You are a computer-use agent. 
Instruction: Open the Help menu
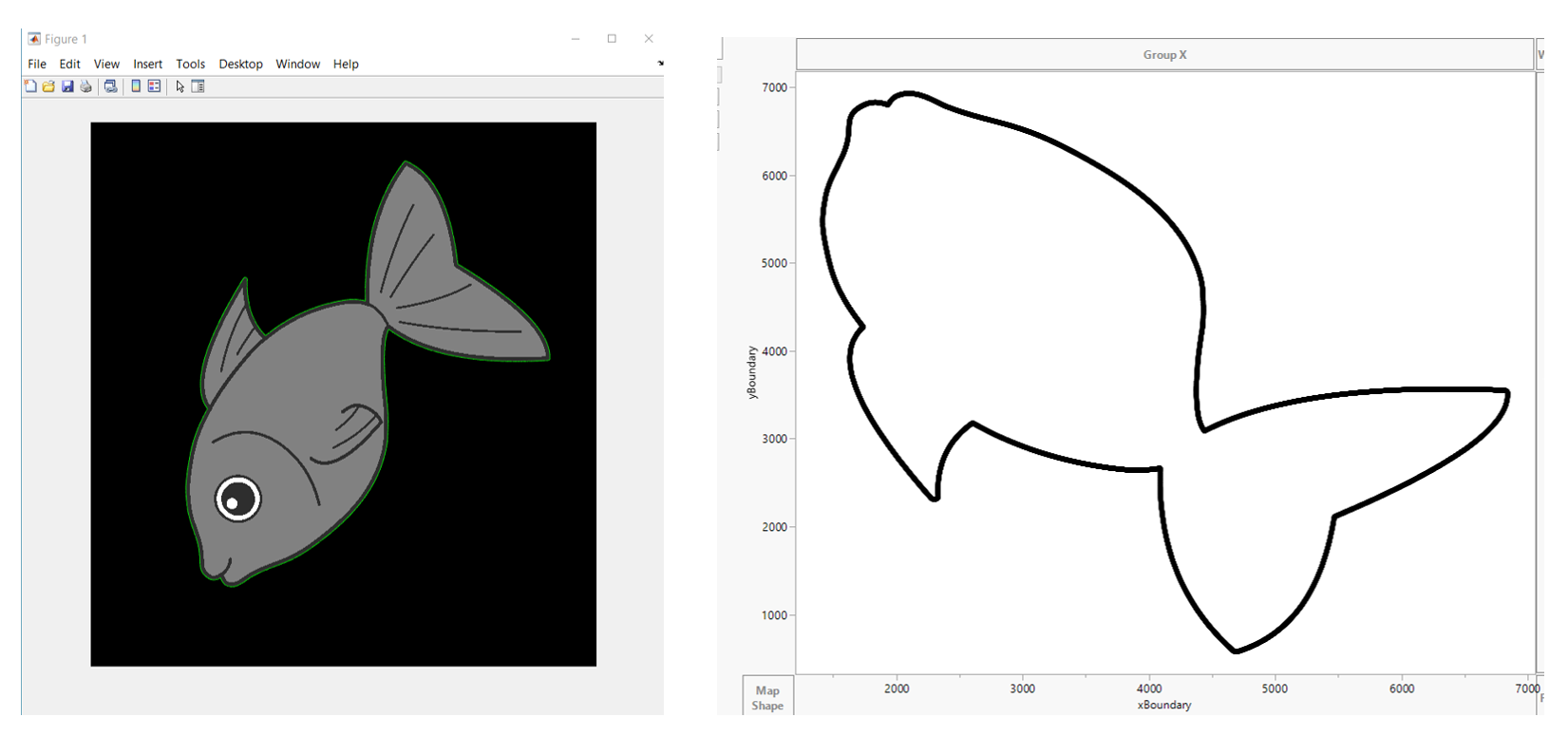point(346,64)
